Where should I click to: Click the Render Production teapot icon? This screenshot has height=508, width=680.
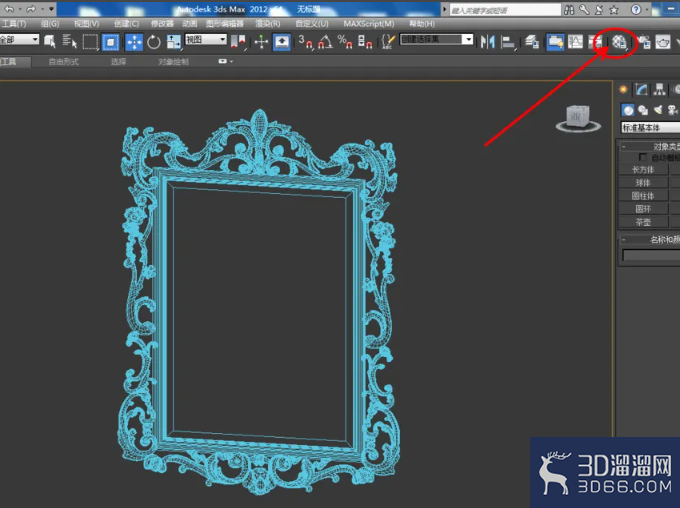tap(663, 42)
